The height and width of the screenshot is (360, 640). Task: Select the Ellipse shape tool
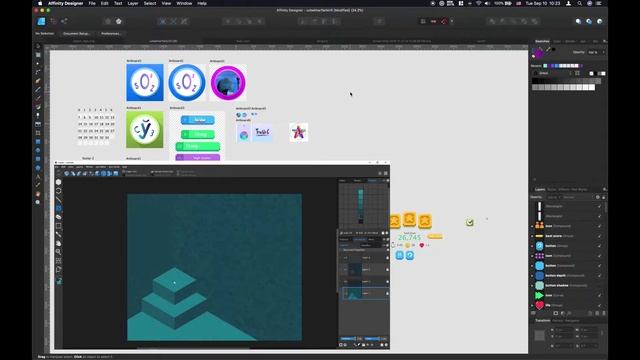38,150
